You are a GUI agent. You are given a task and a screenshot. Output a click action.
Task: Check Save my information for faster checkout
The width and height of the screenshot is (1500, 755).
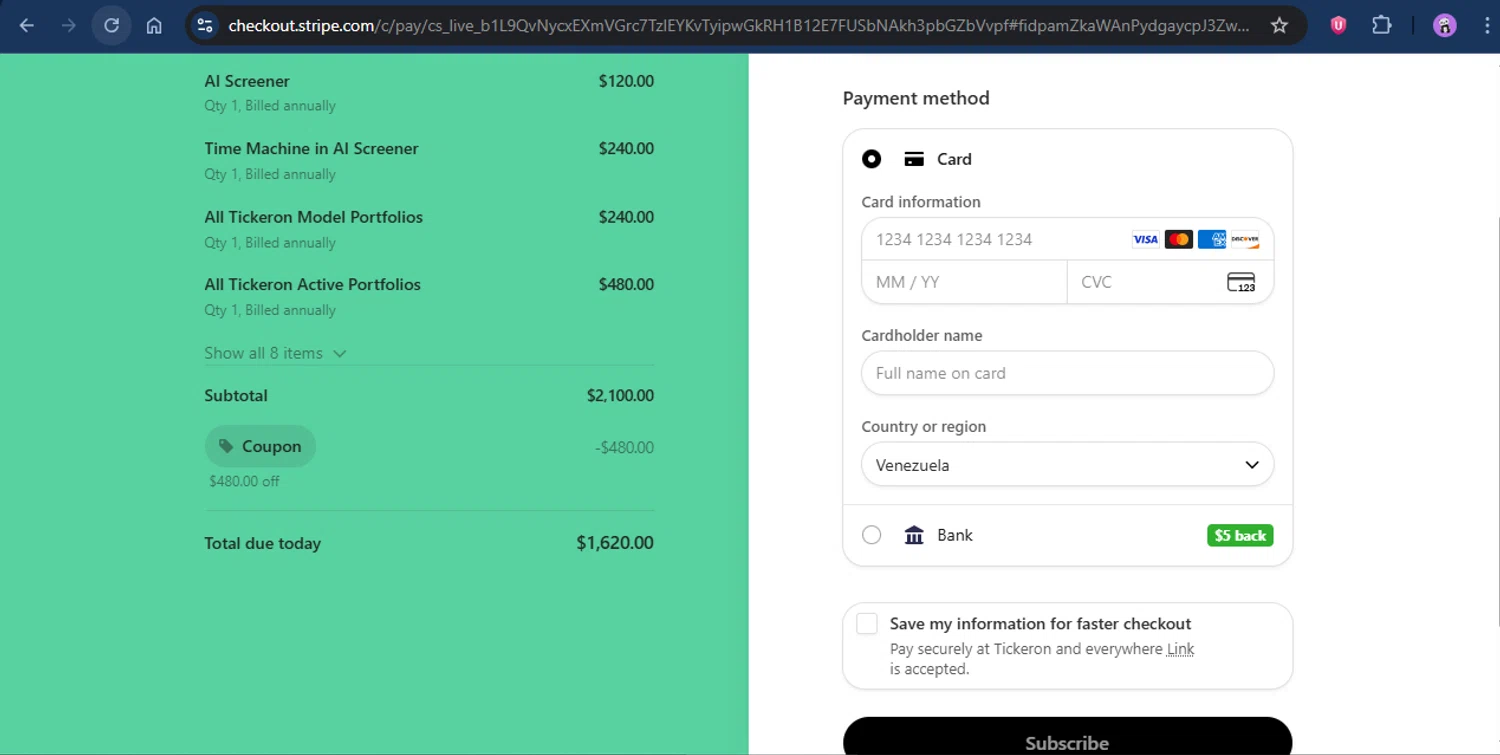867,624
